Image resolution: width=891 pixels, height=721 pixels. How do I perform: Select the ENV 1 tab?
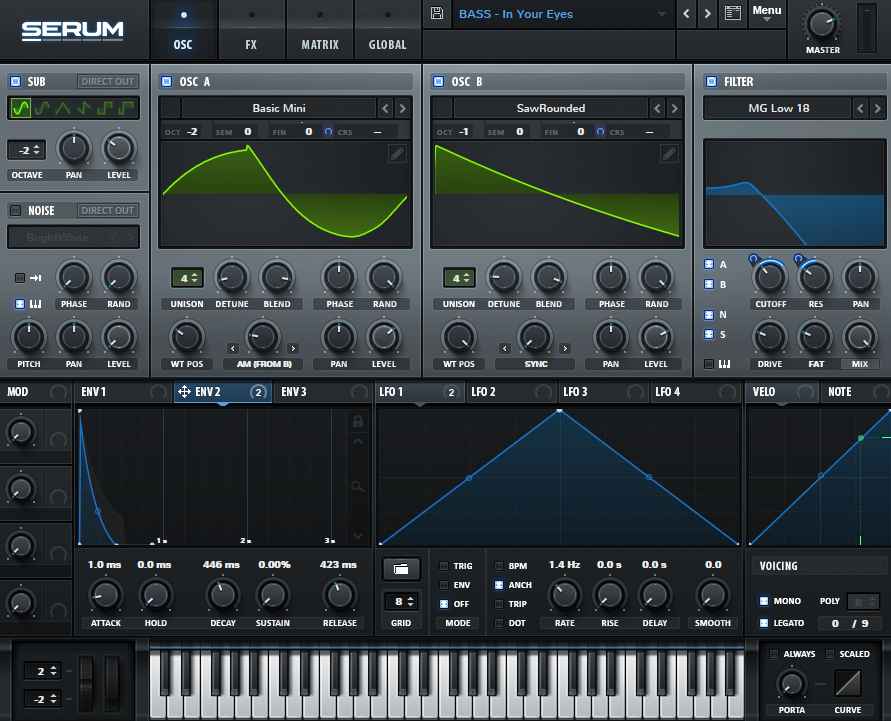point(123,392)
